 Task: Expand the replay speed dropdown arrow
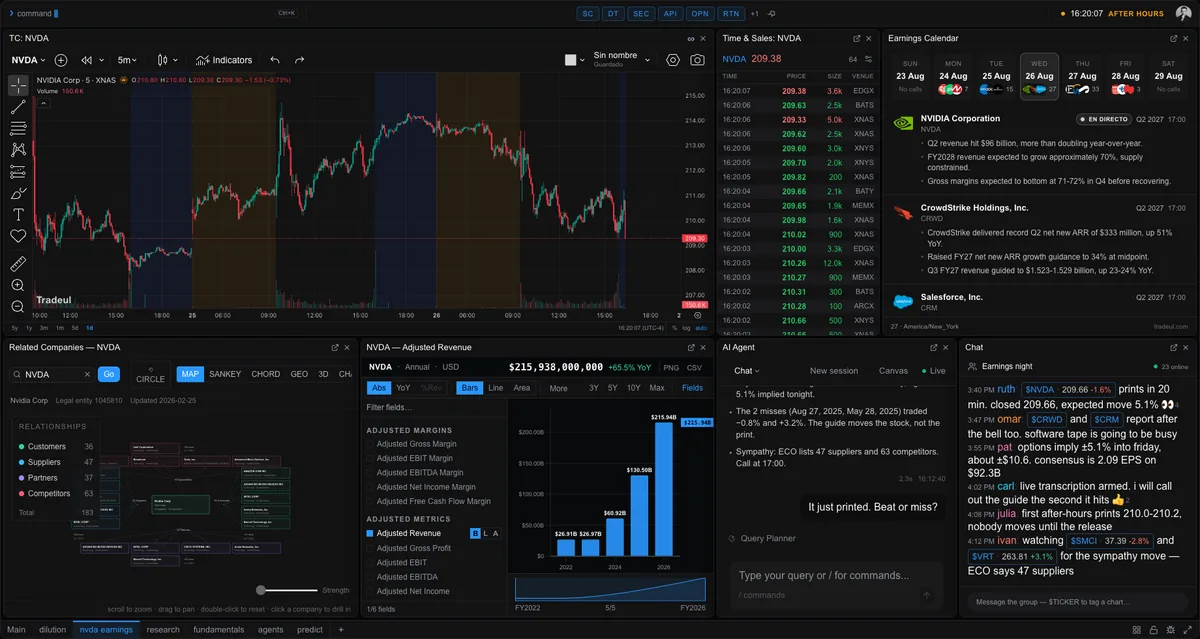click(101, 60)
